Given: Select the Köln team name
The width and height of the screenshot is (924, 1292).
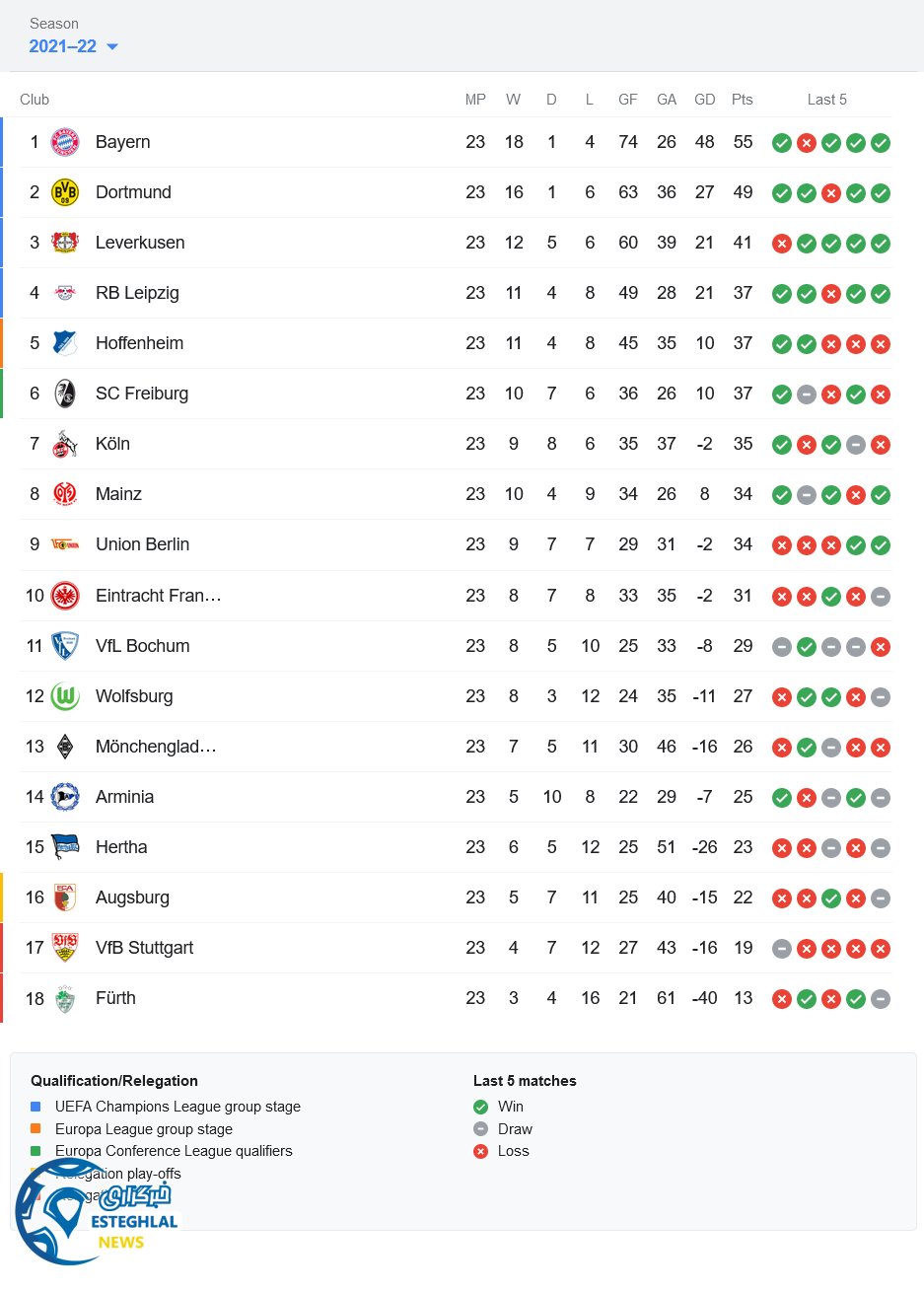Looking at the screenshot, I should point(112,444).
